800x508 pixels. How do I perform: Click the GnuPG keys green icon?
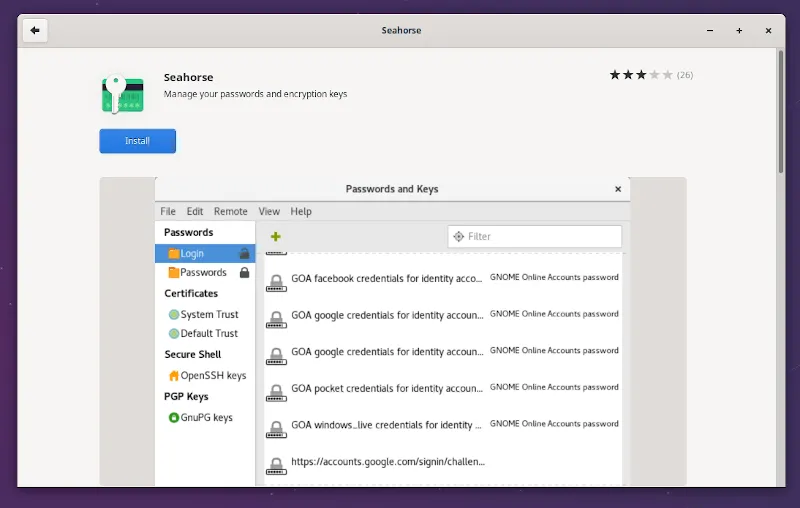173,418
